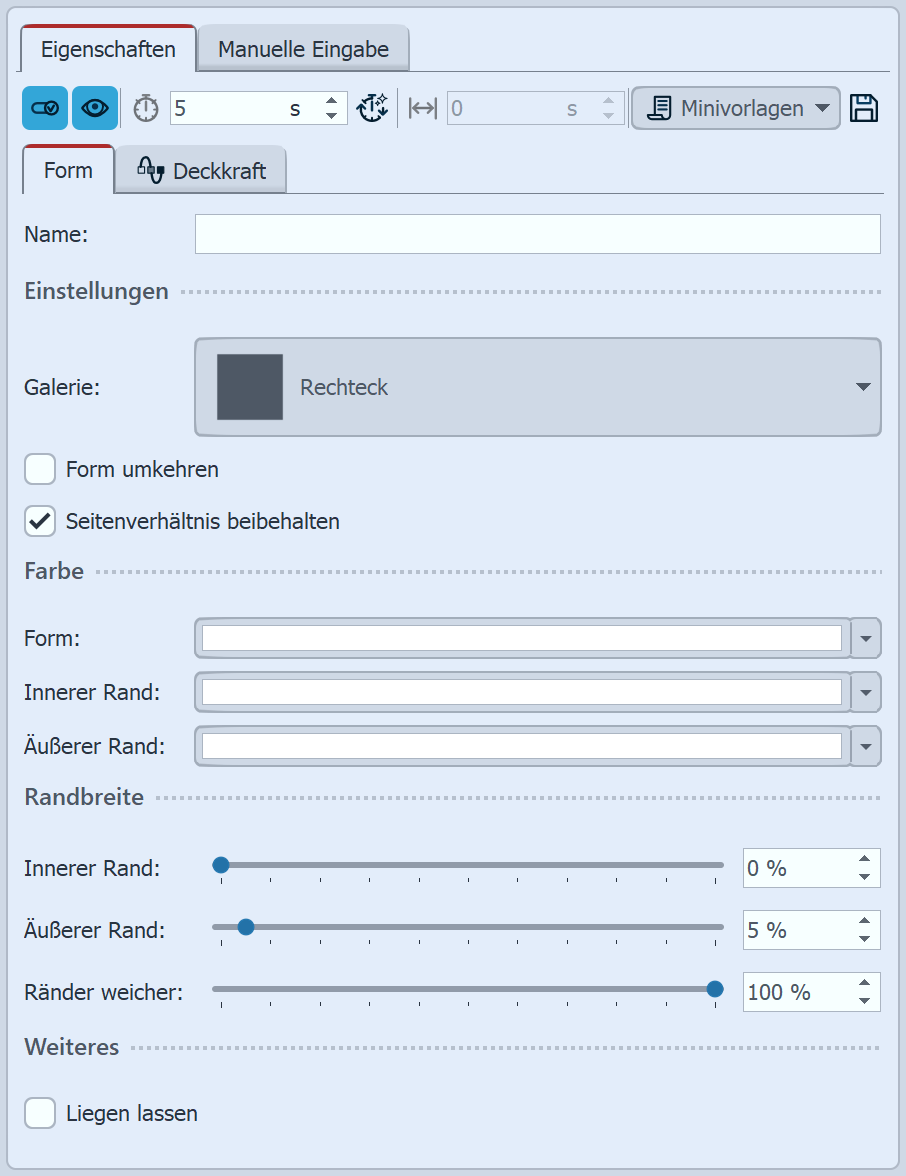Image resolution: width=906 pixels, height=1176 pixels.
Task: Switch to the Manuelle Eingabe tab
Action: pos(302,47)
